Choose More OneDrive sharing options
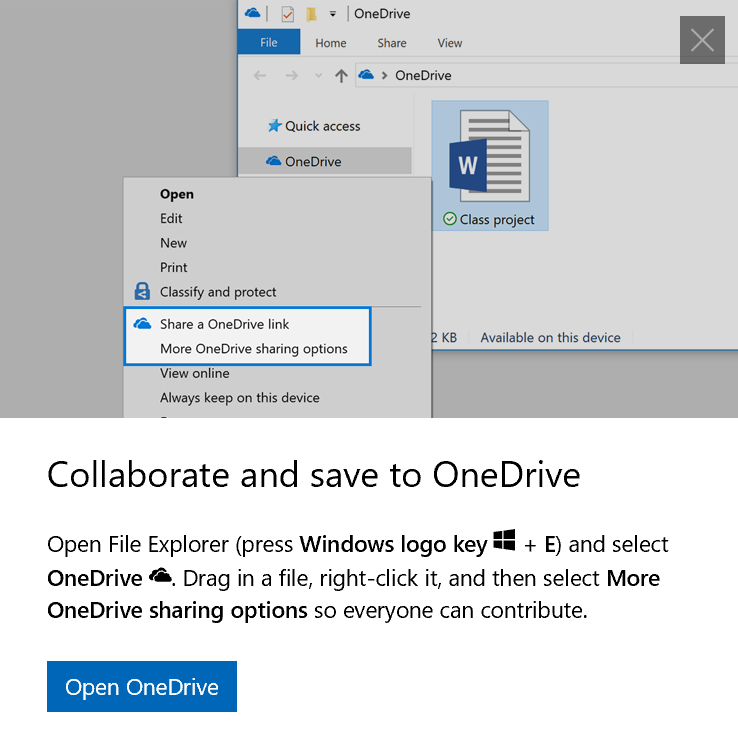738x745 pixels. [x=254, y=349]
